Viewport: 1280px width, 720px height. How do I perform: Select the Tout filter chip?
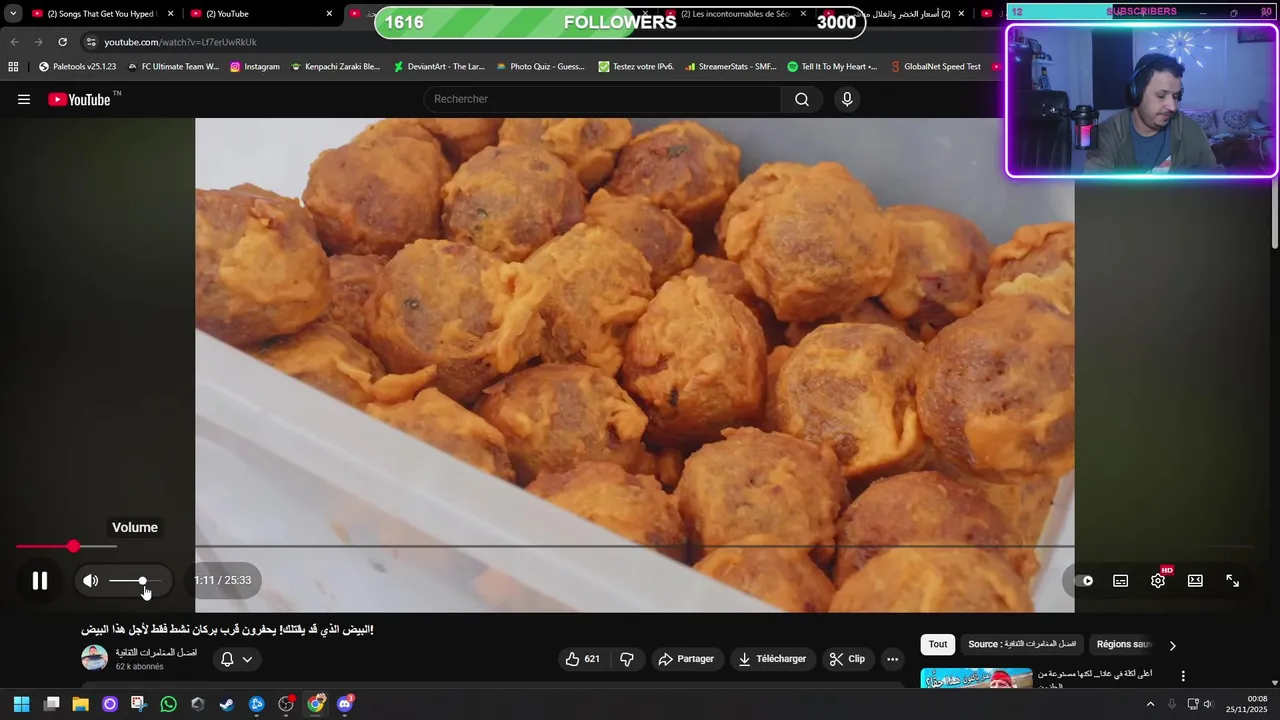(938, 645)
